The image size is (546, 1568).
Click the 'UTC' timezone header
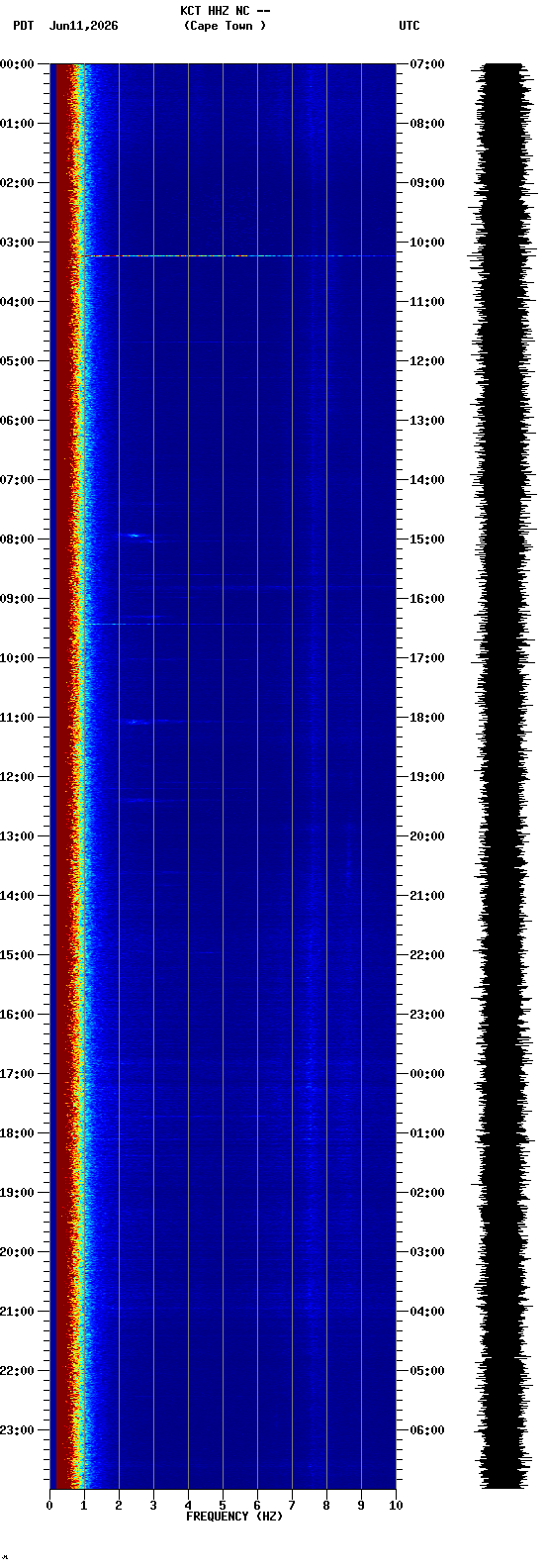409,26
